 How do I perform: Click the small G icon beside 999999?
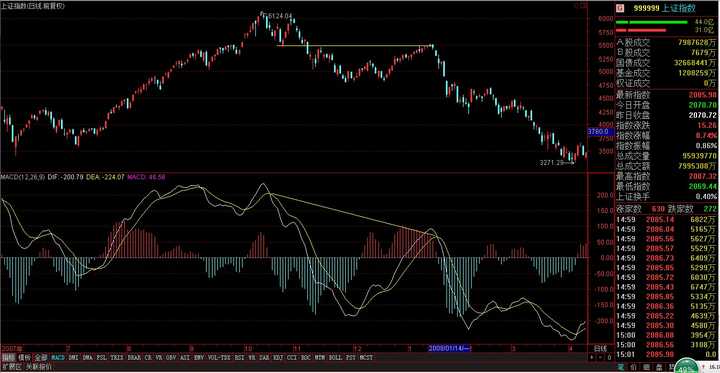(619, 8)
